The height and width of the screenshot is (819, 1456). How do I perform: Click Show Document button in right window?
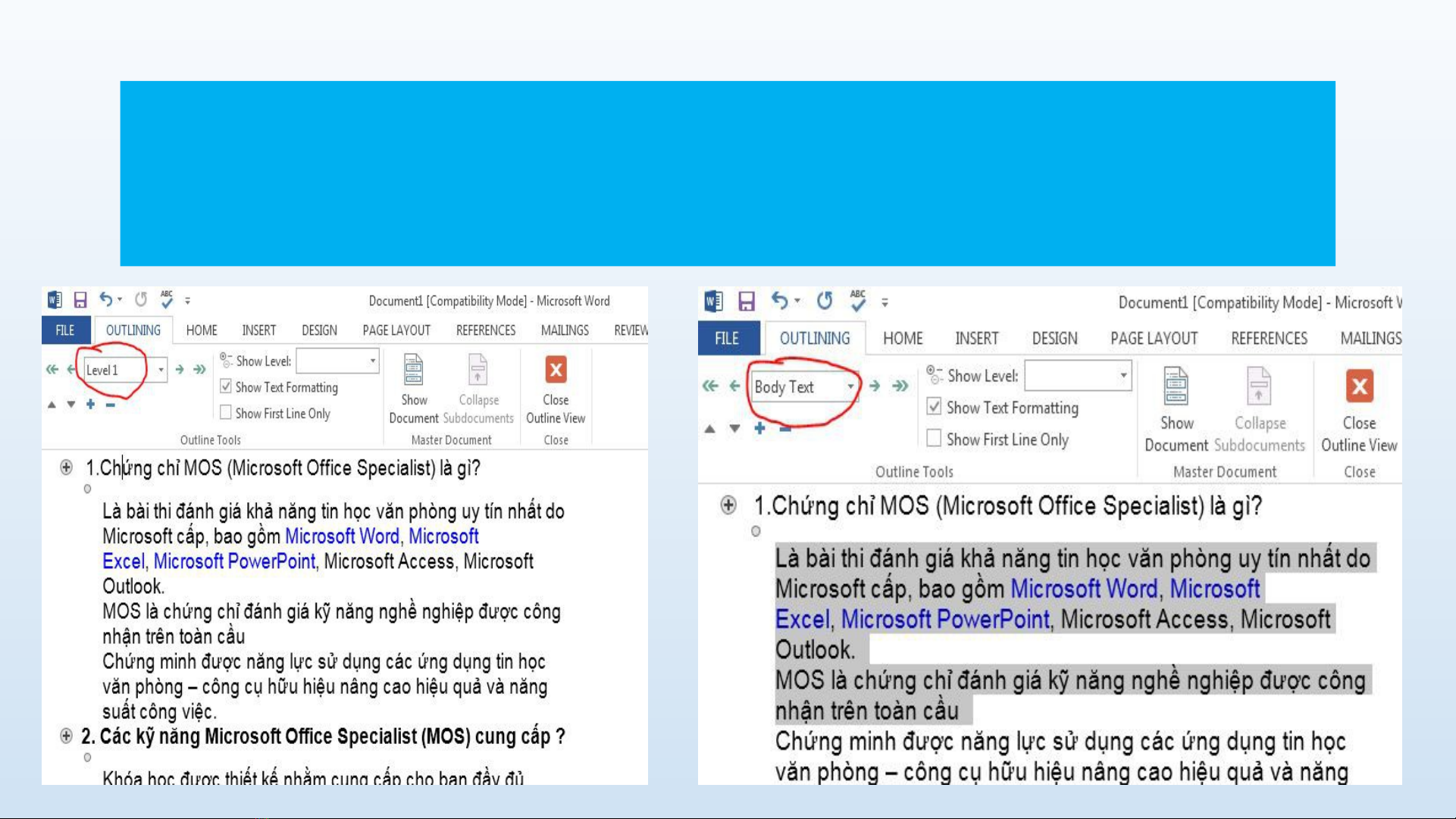[x=1176, y=410]
